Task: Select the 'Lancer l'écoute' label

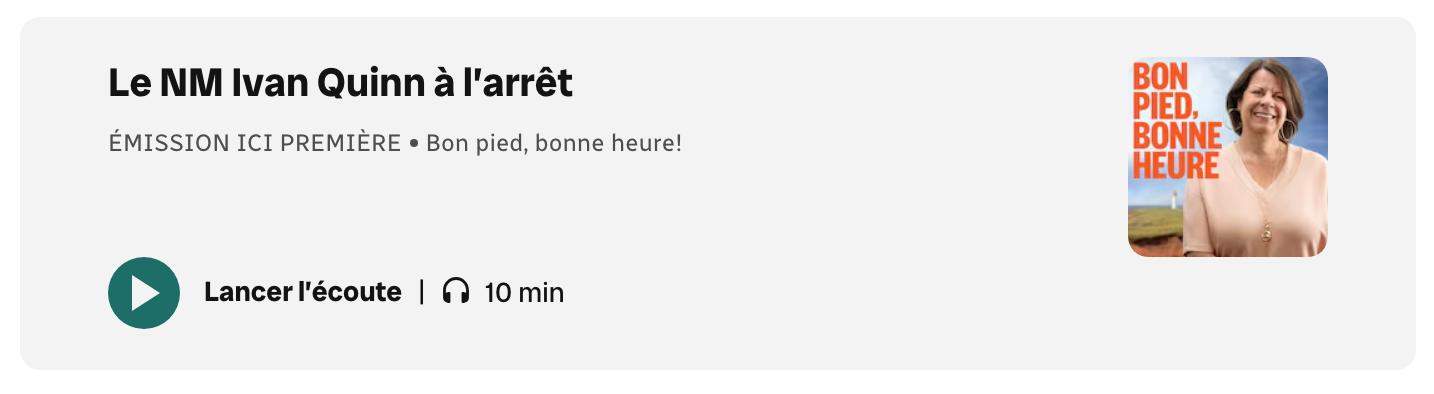Action: tap(303, 292)
